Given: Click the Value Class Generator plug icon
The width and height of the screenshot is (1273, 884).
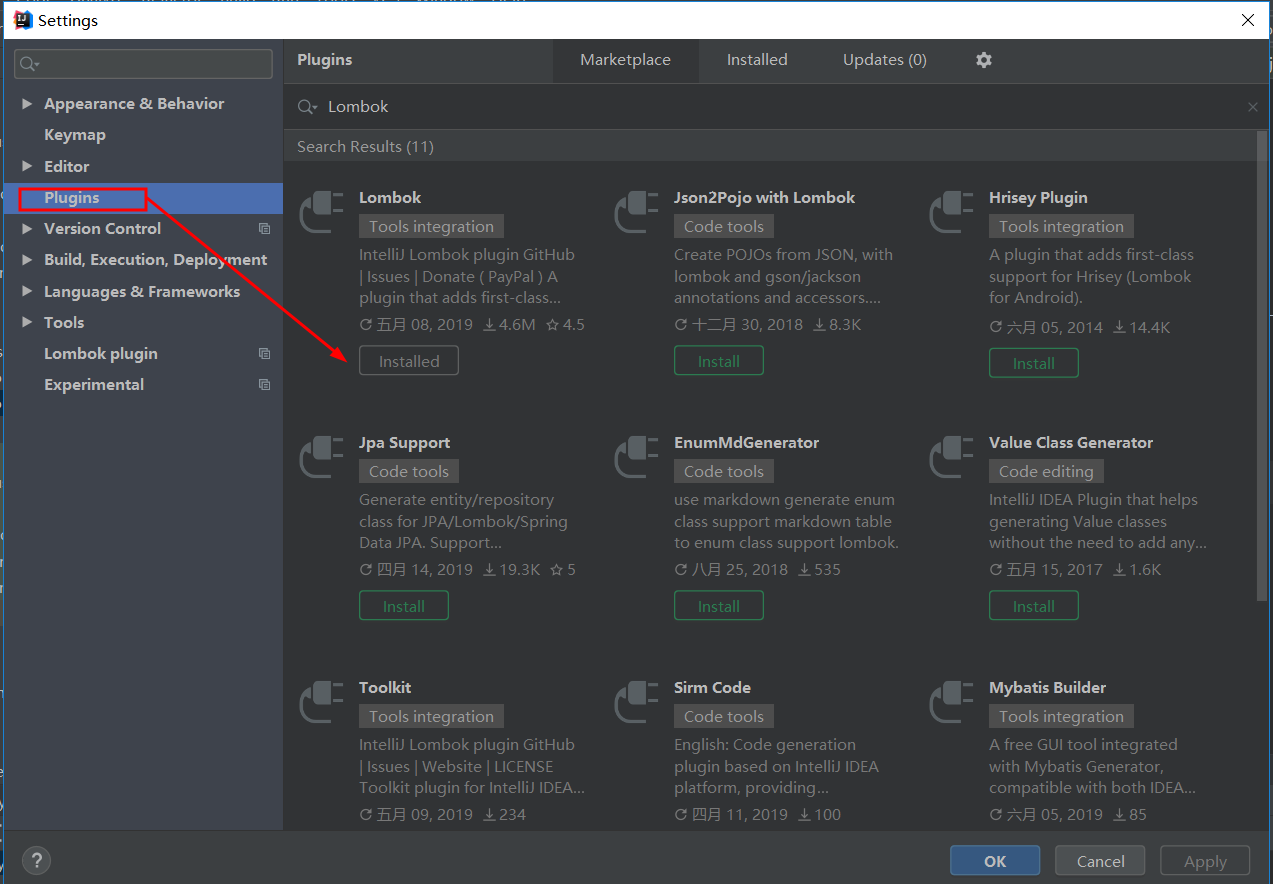Looking at the screenshot, I should [952, 457].
